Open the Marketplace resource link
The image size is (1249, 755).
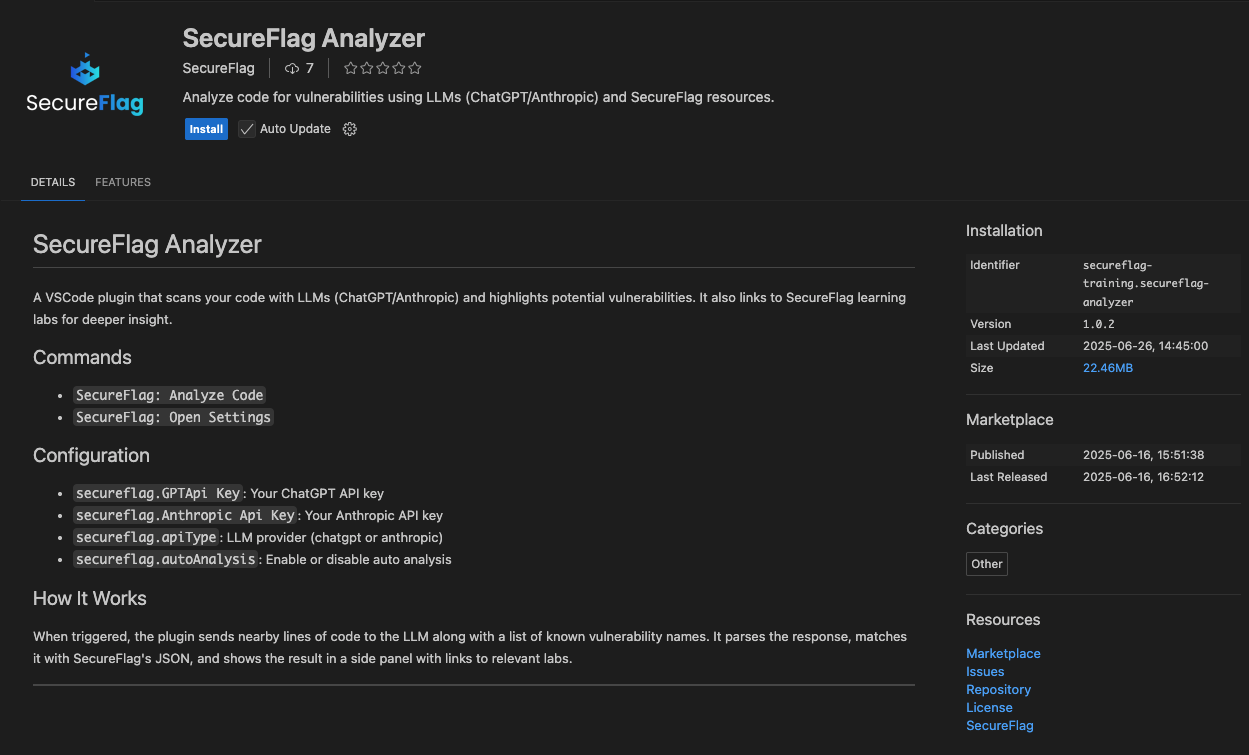pyautogui.click(x=1003, y=653)
